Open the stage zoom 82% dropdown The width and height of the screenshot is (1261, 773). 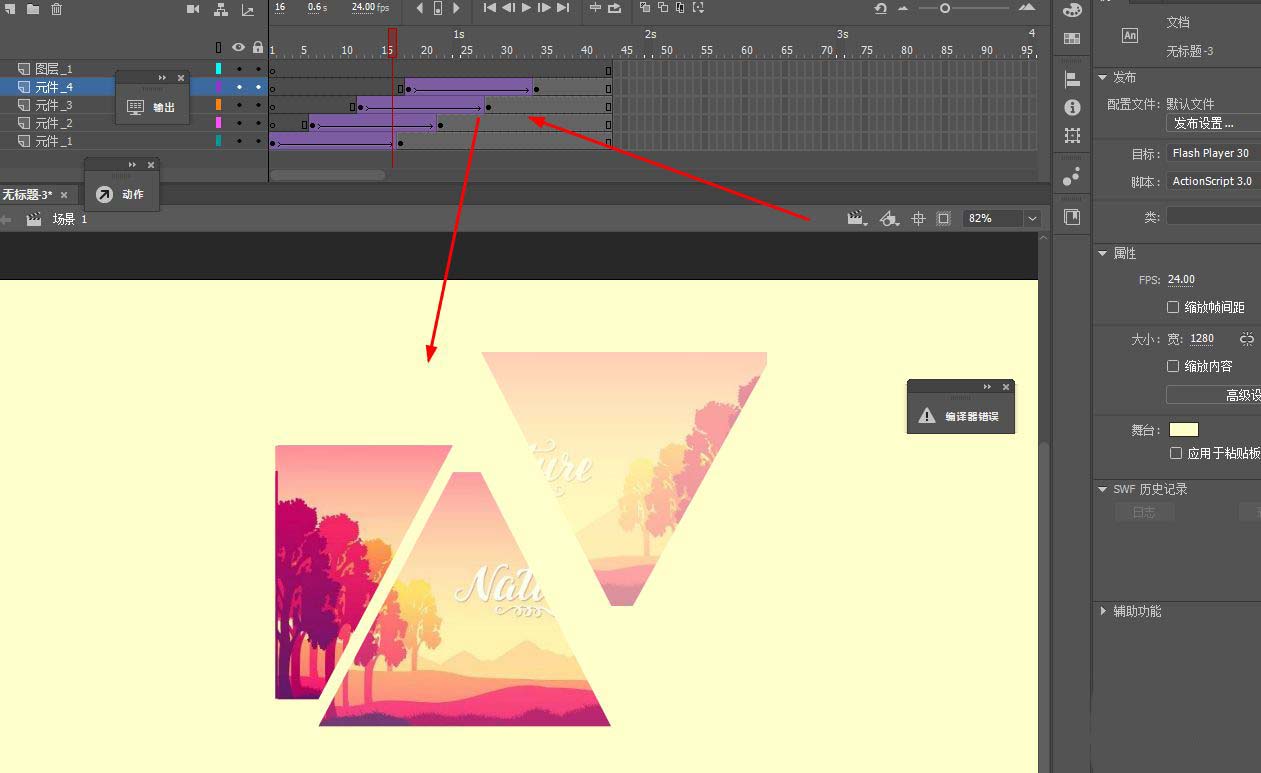pos(1032,218)
